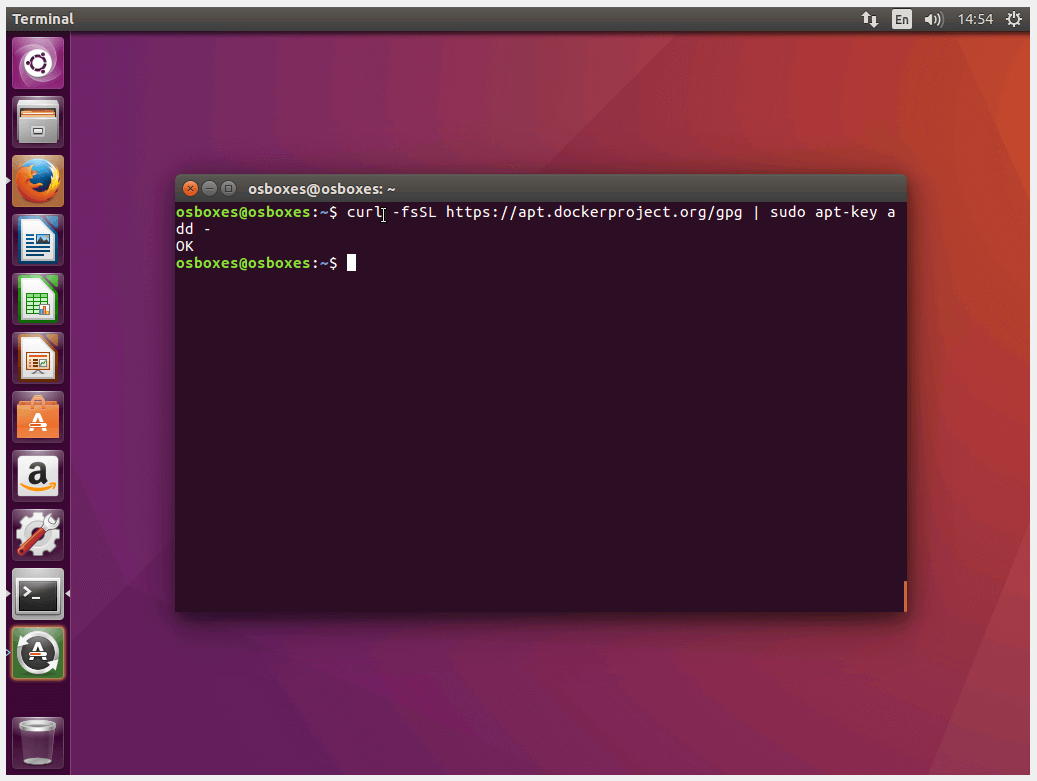
Task: Toggle mute via the speaker icon
Action: (x=933, y=18)
